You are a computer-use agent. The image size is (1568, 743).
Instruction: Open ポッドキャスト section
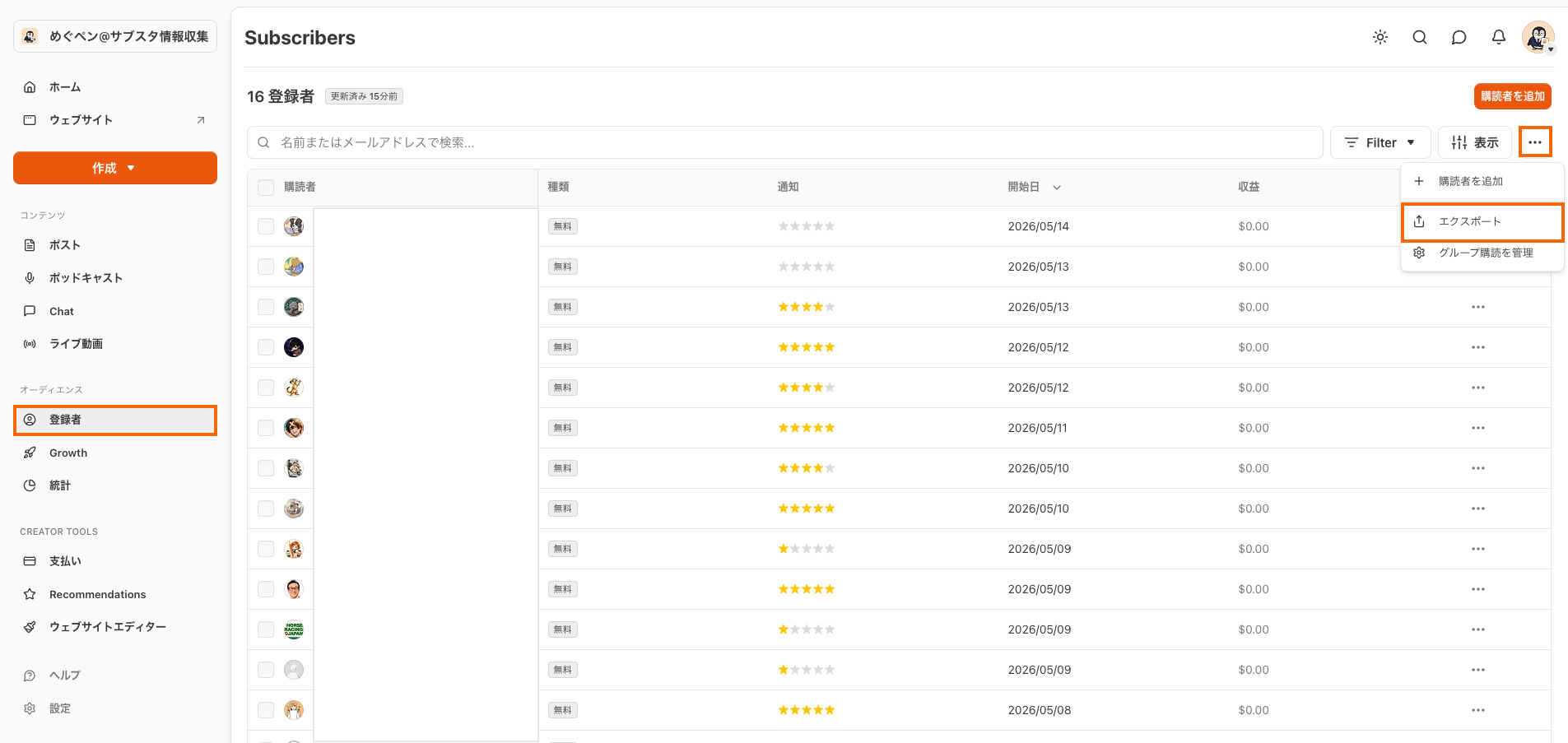click(x=115, y=278)
